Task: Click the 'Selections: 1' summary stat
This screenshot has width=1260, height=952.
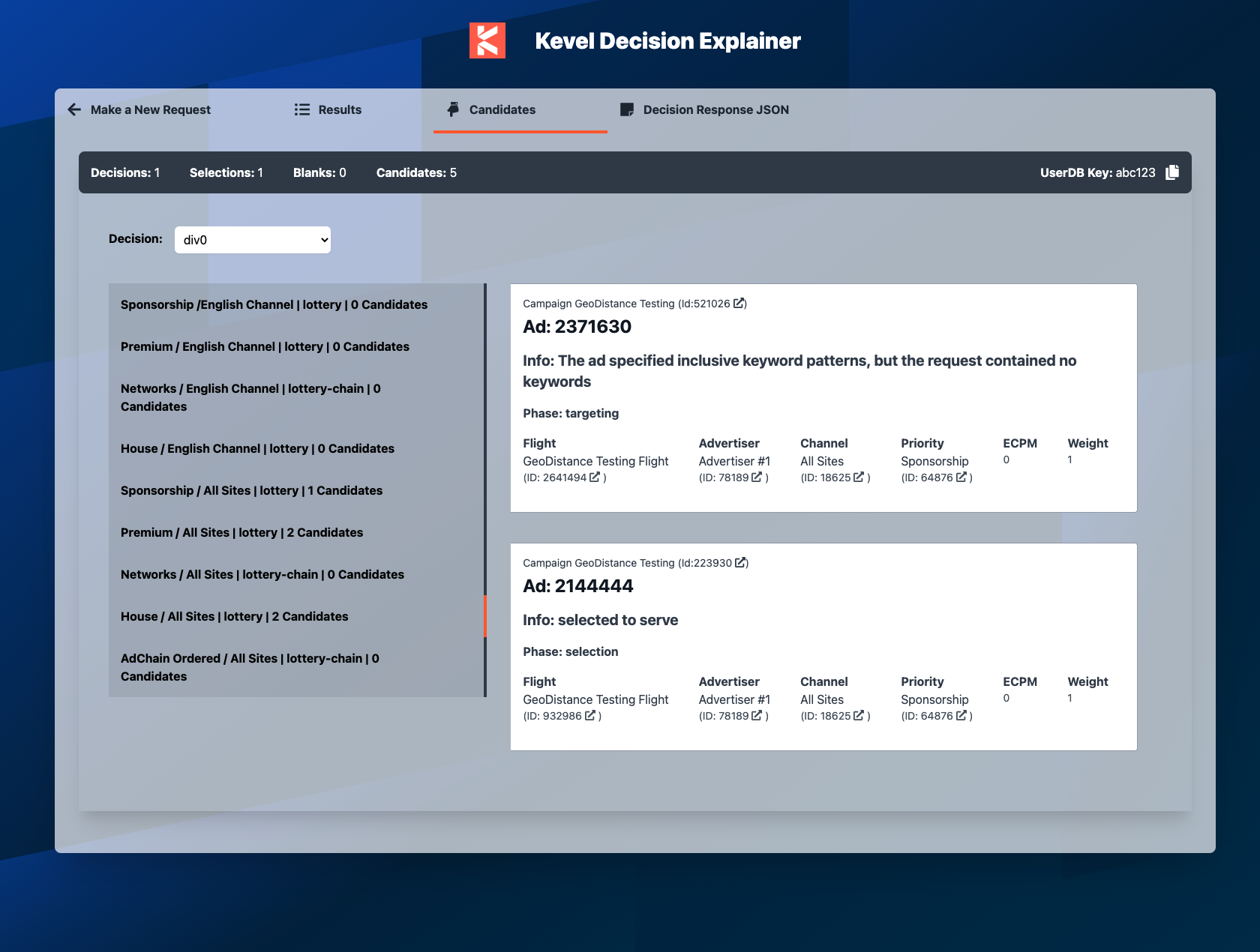Action: [x=226, y=172]
